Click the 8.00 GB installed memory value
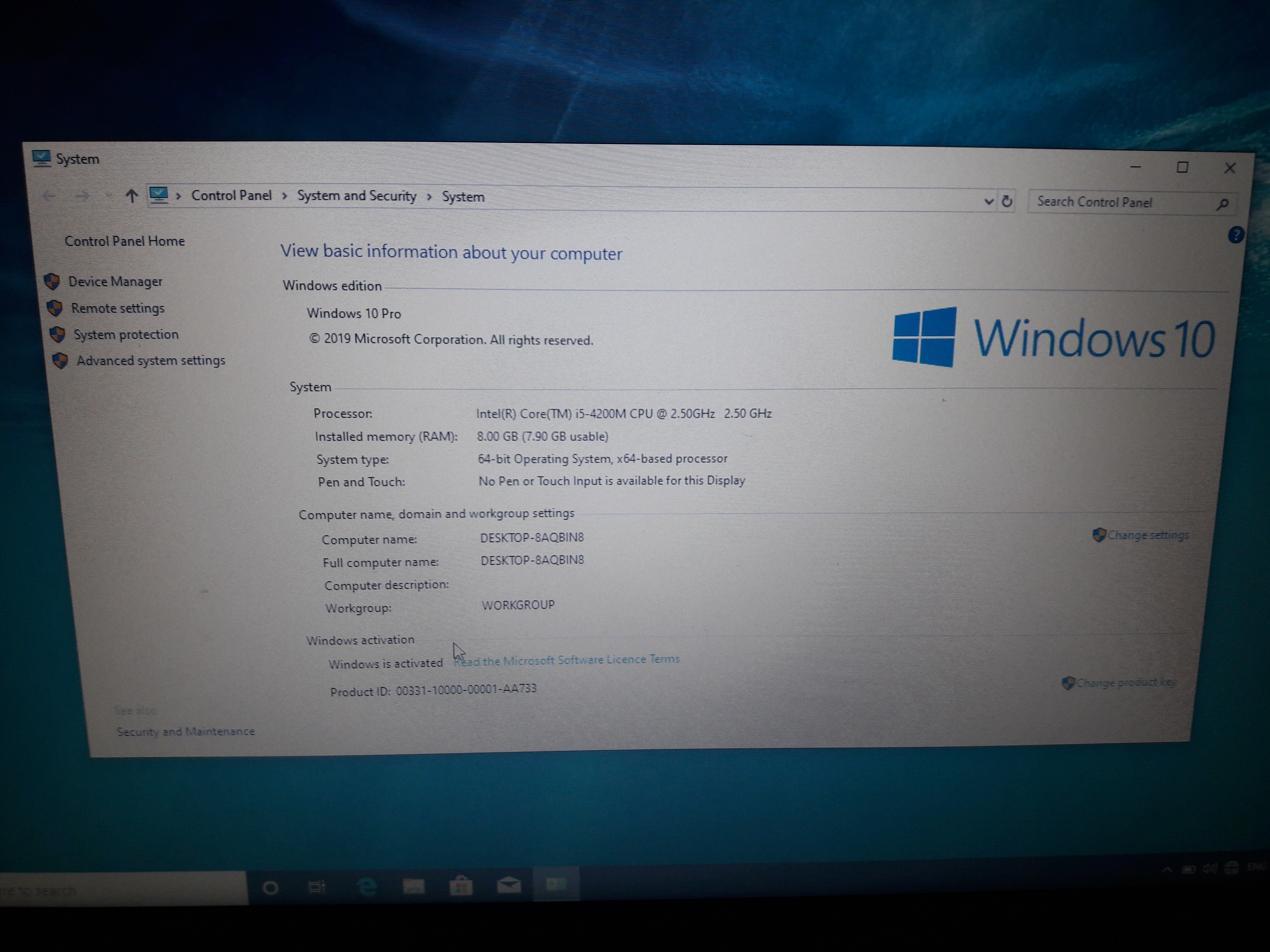Screen dimensions: 1270x952 click(542, 436)
